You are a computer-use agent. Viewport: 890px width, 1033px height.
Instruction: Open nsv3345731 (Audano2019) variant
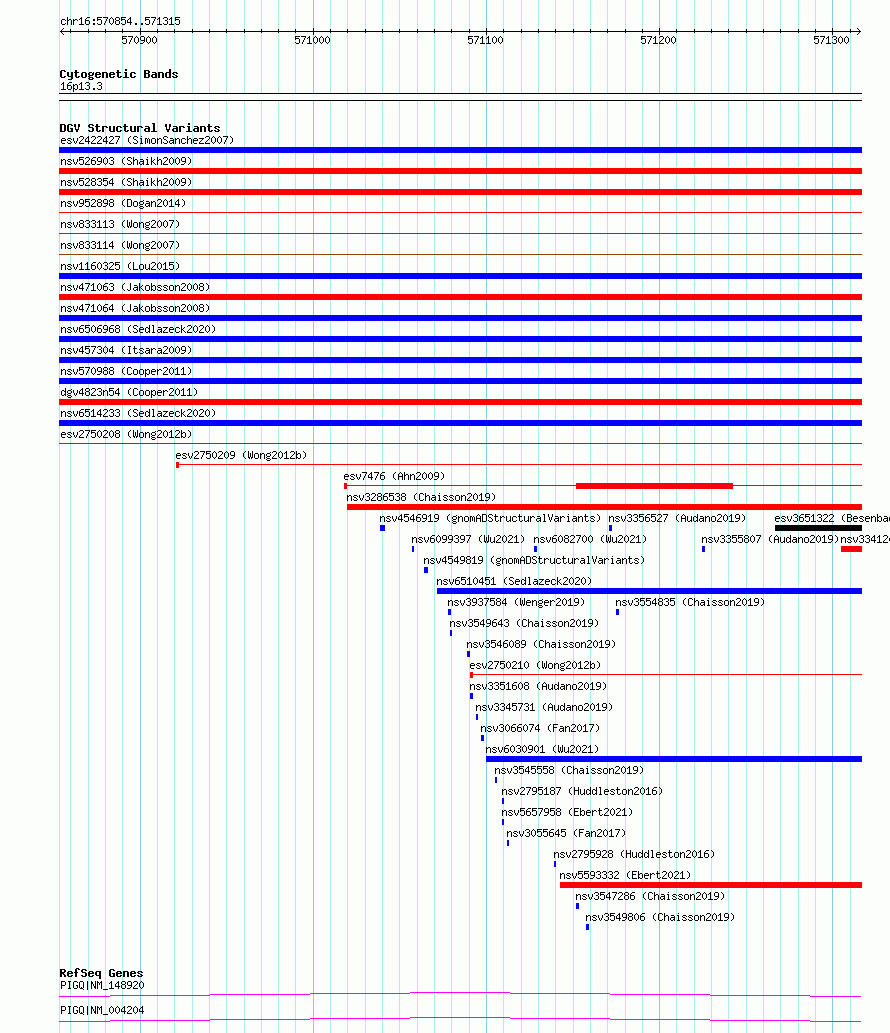pyautogui.click(x=544, y=709)
